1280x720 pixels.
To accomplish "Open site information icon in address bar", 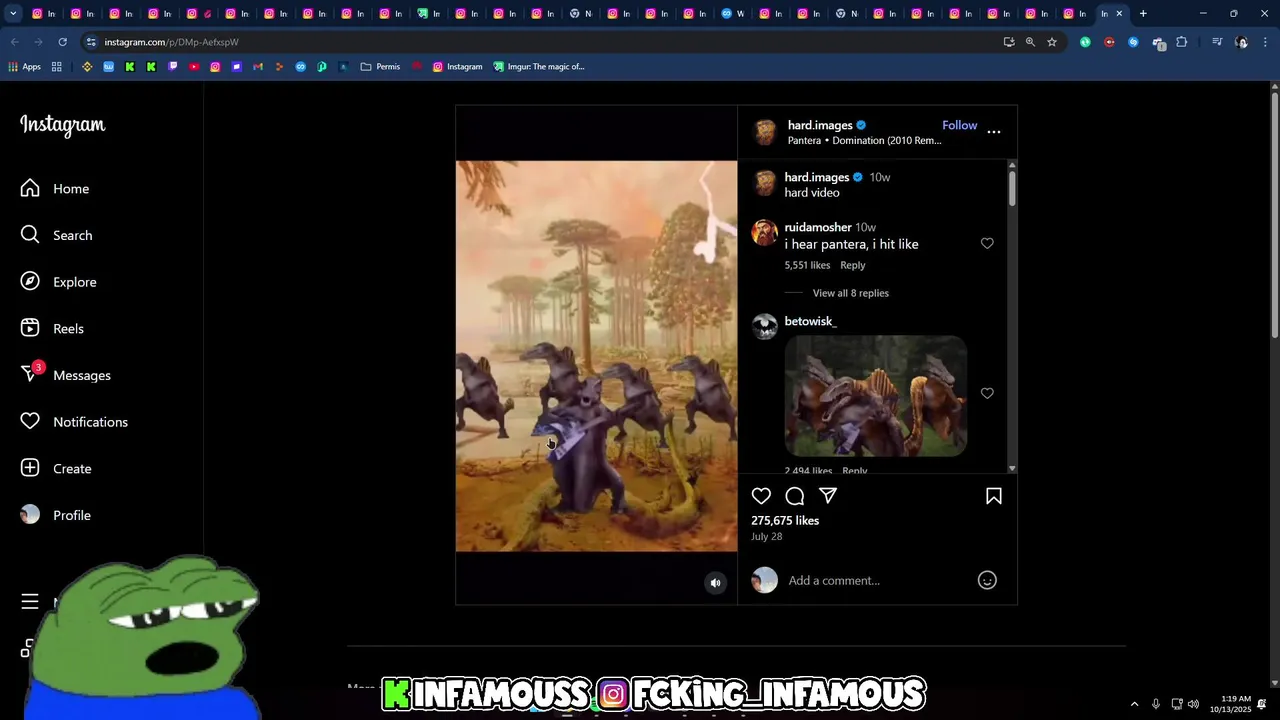I will 91,42.
